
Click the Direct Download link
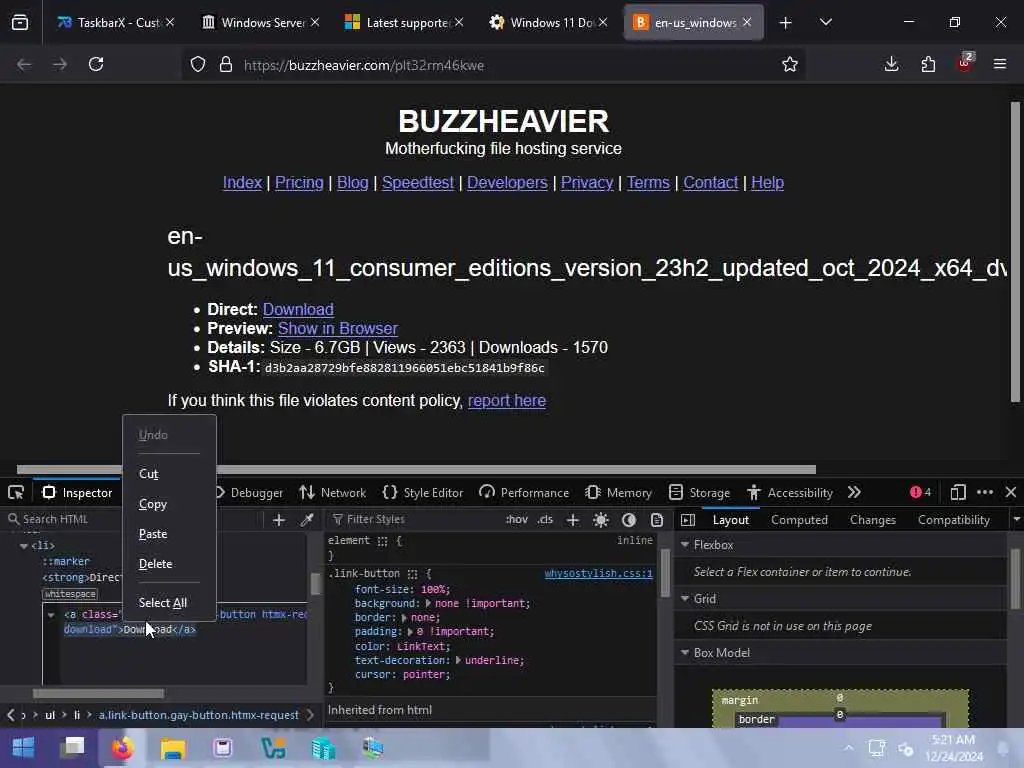[x=298, y=310]
